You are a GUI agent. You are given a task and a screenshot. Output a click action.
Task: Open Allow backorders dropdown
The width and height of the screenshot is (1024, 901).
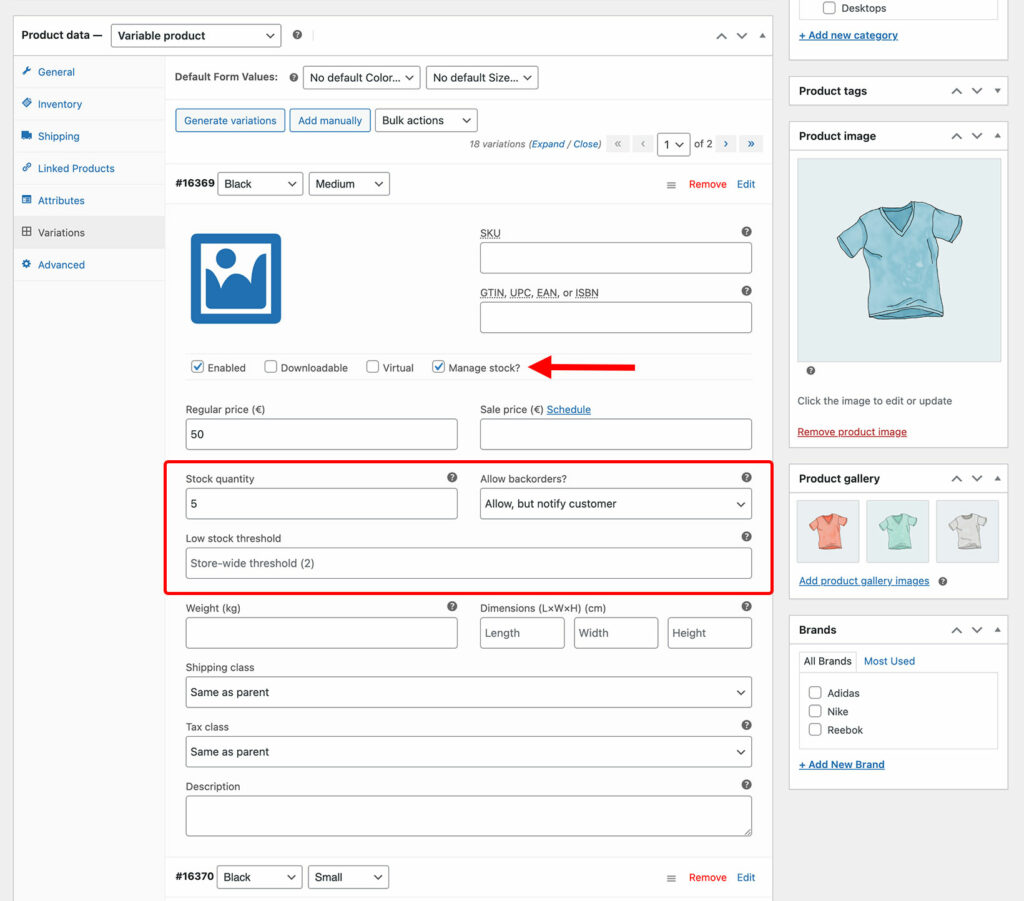tap(615, 504)
